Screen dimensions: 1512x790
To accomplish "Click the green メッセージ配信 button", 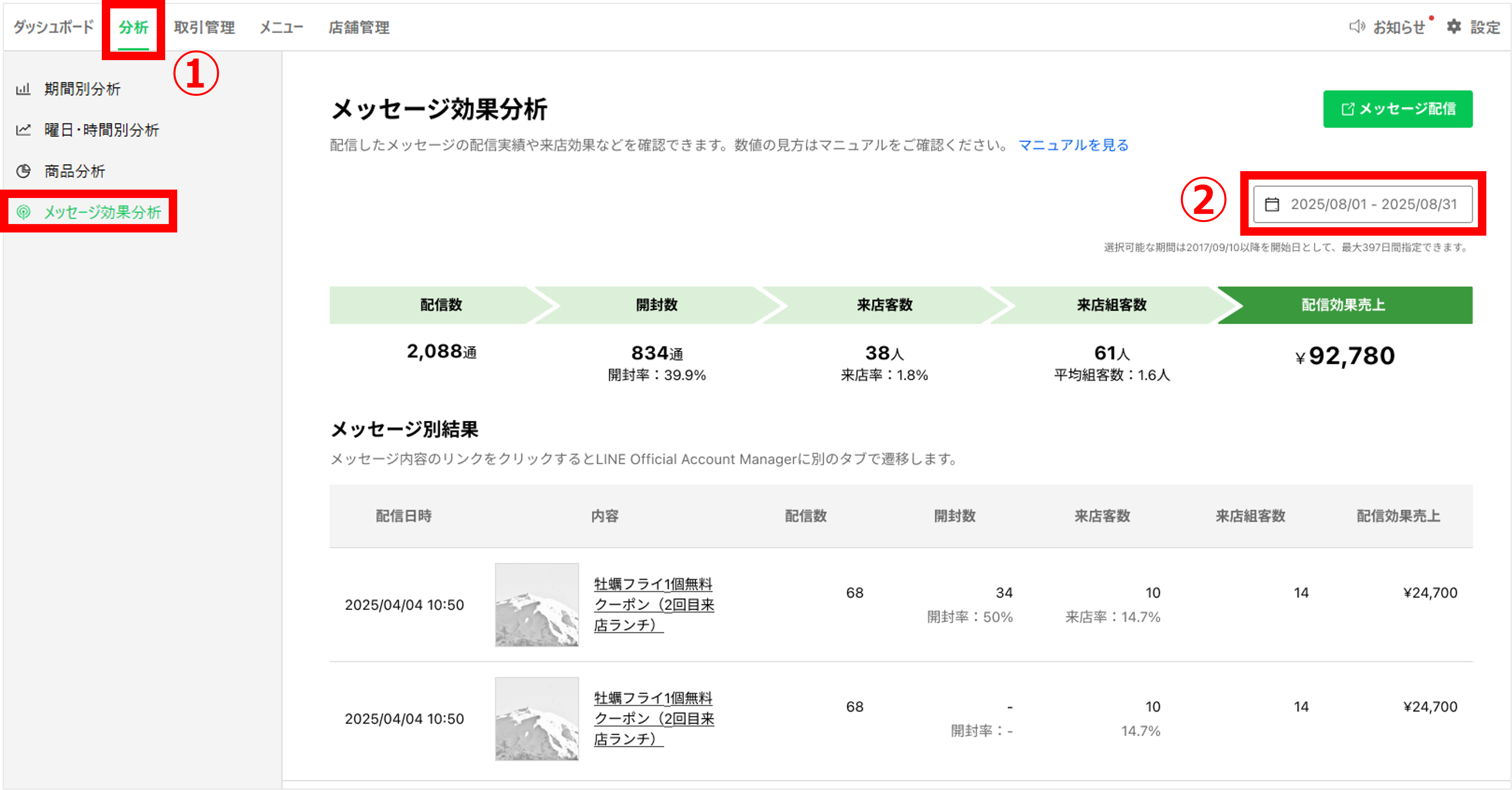I will 1397,109.
